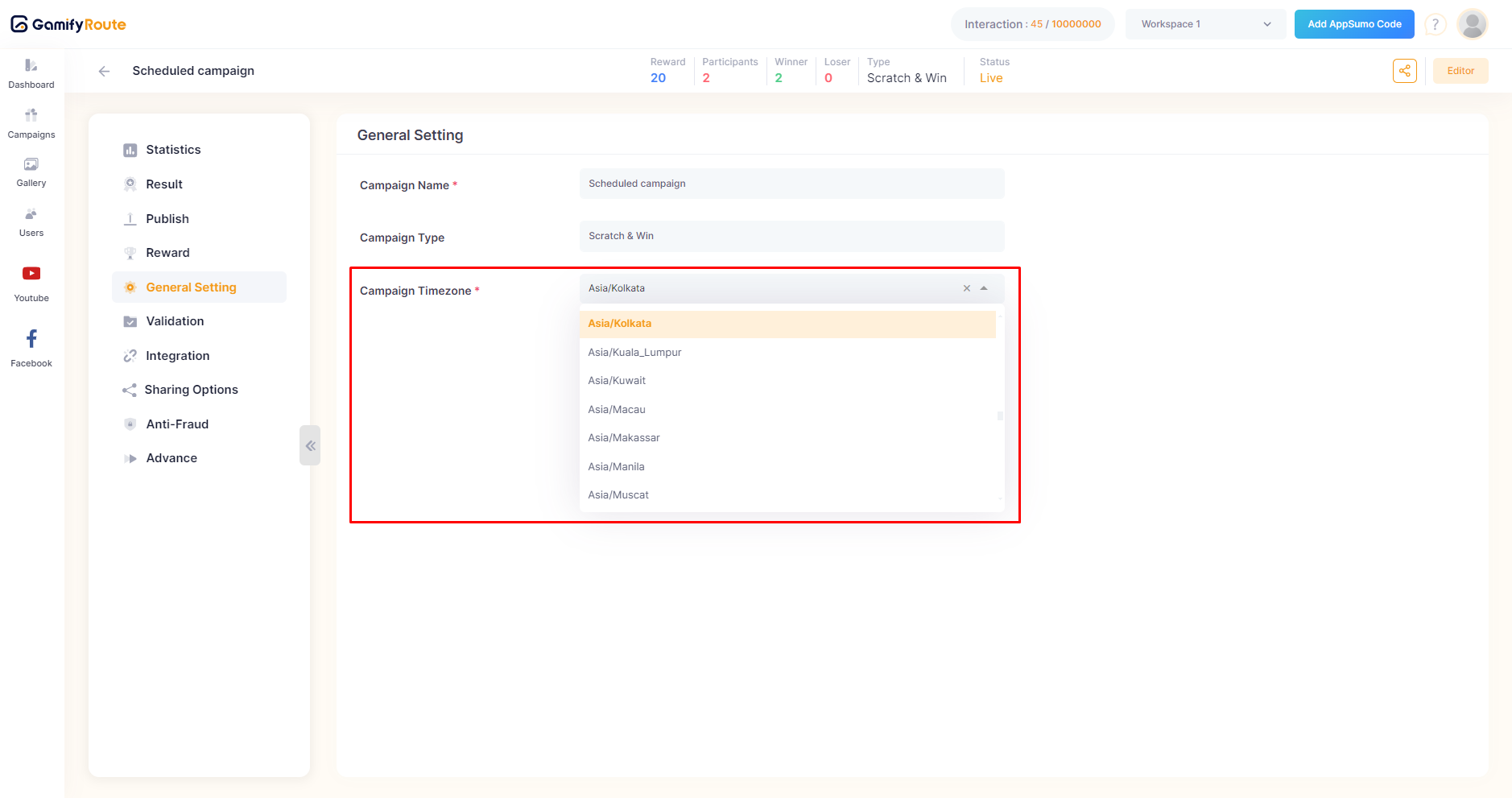Screen dimensions: 1512x798
Task: Click the Editor button
Action: click(x=1460, y=71)
